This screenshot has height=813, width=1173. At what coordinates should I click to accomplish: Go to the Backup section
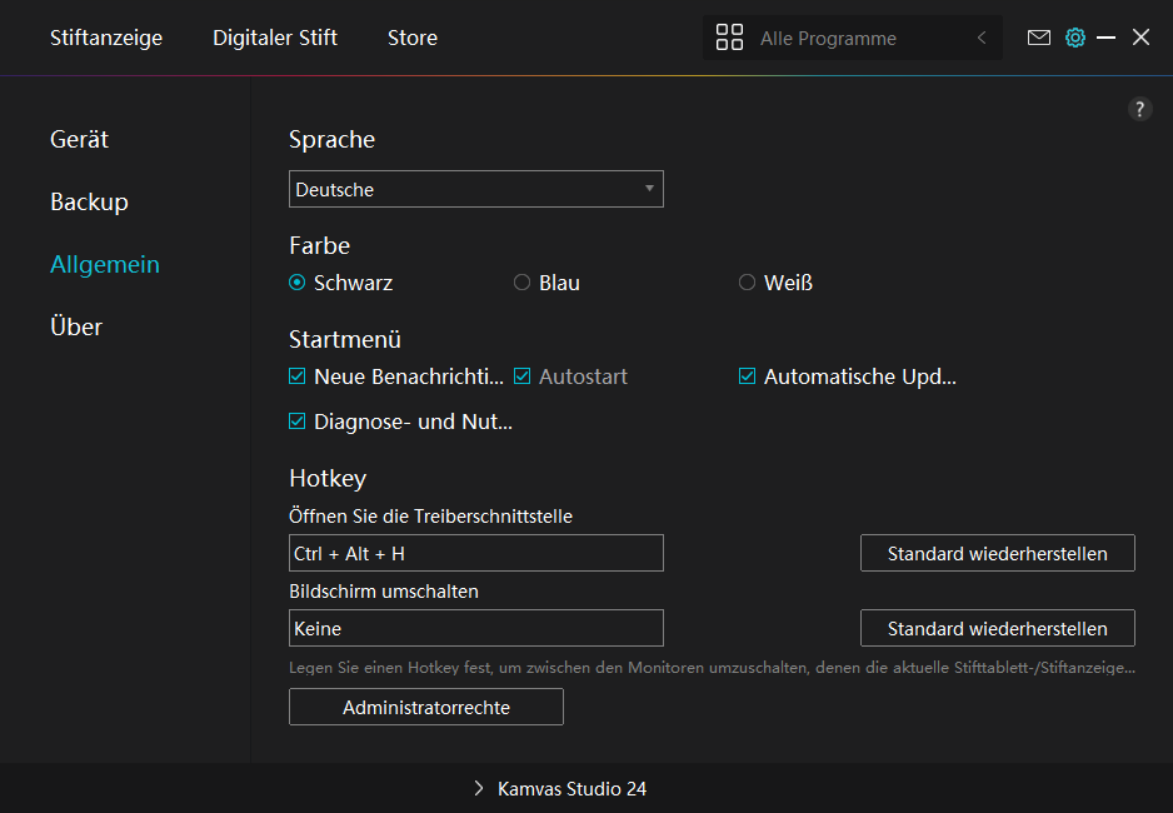pyautogui.click(x=89, y=202)
